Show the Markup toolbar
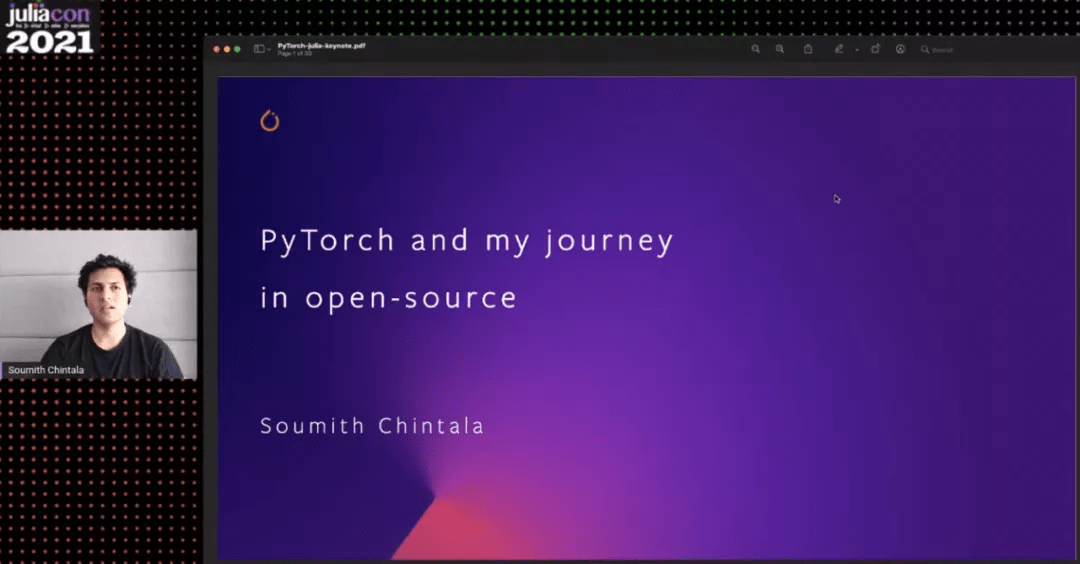Image resolution: width=1080 pixels, height=564 pixels. pos(900,49)
